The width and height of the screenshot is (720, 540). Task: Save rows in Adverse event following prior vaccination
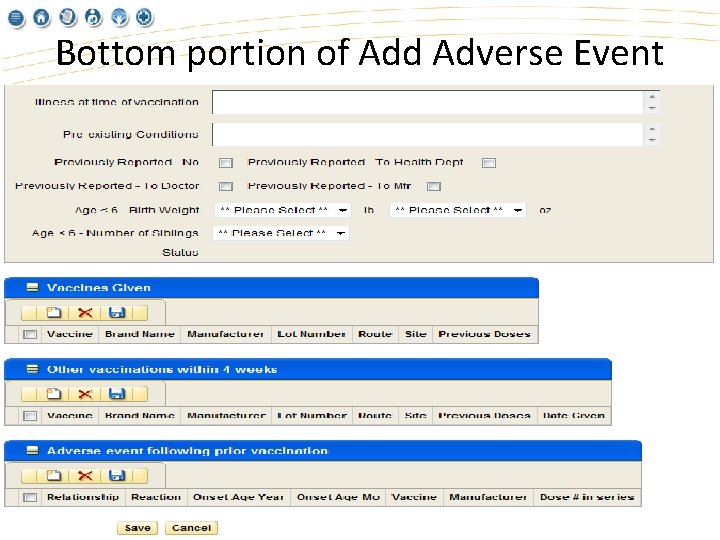pyautogui.click(x=117, y=475)
